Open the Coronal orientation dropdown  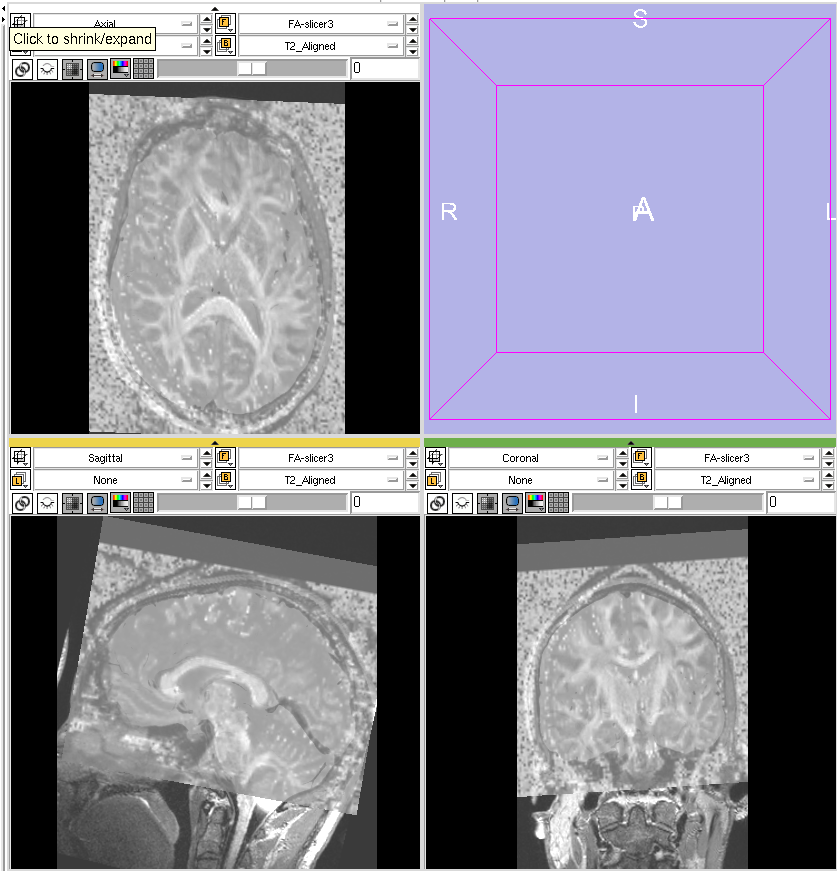coord(530,458)
